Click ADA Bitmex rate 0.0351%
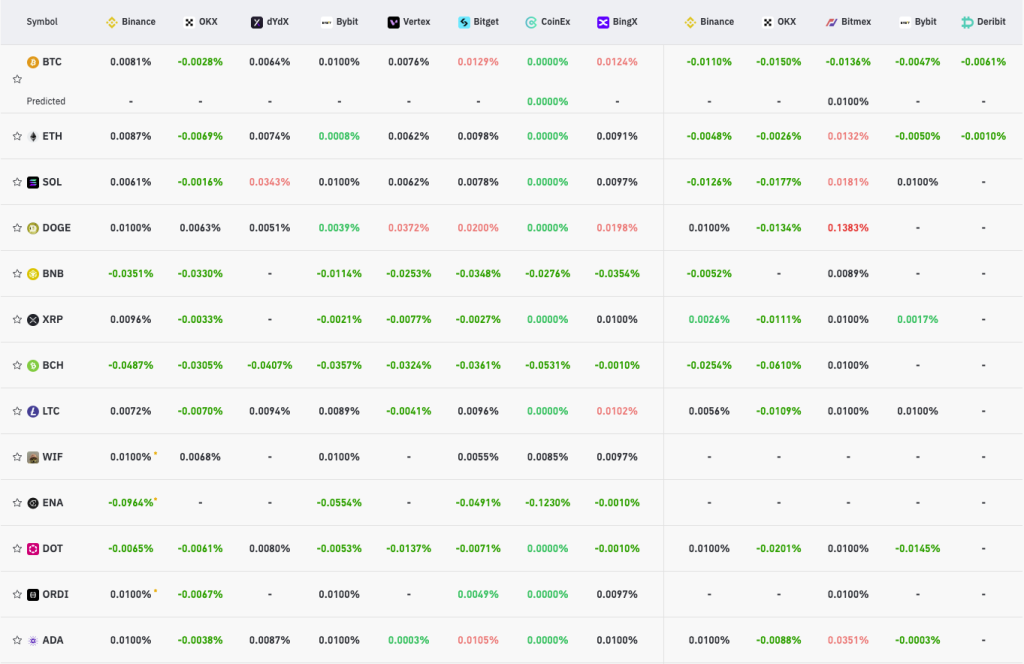Viewport: 1024px width, 664px height. pyautogui.click(x=848, y=640)
